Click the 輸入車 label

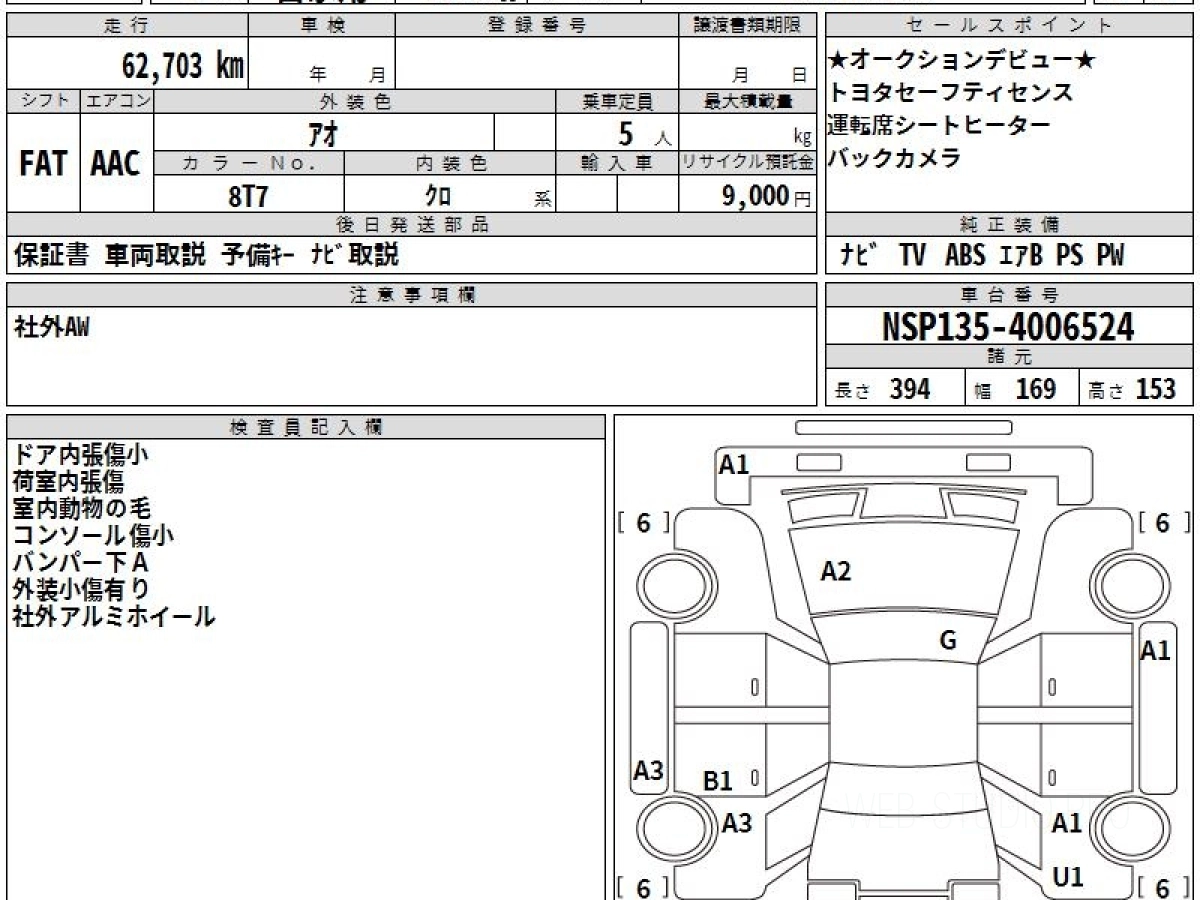(x=618, y=163)
